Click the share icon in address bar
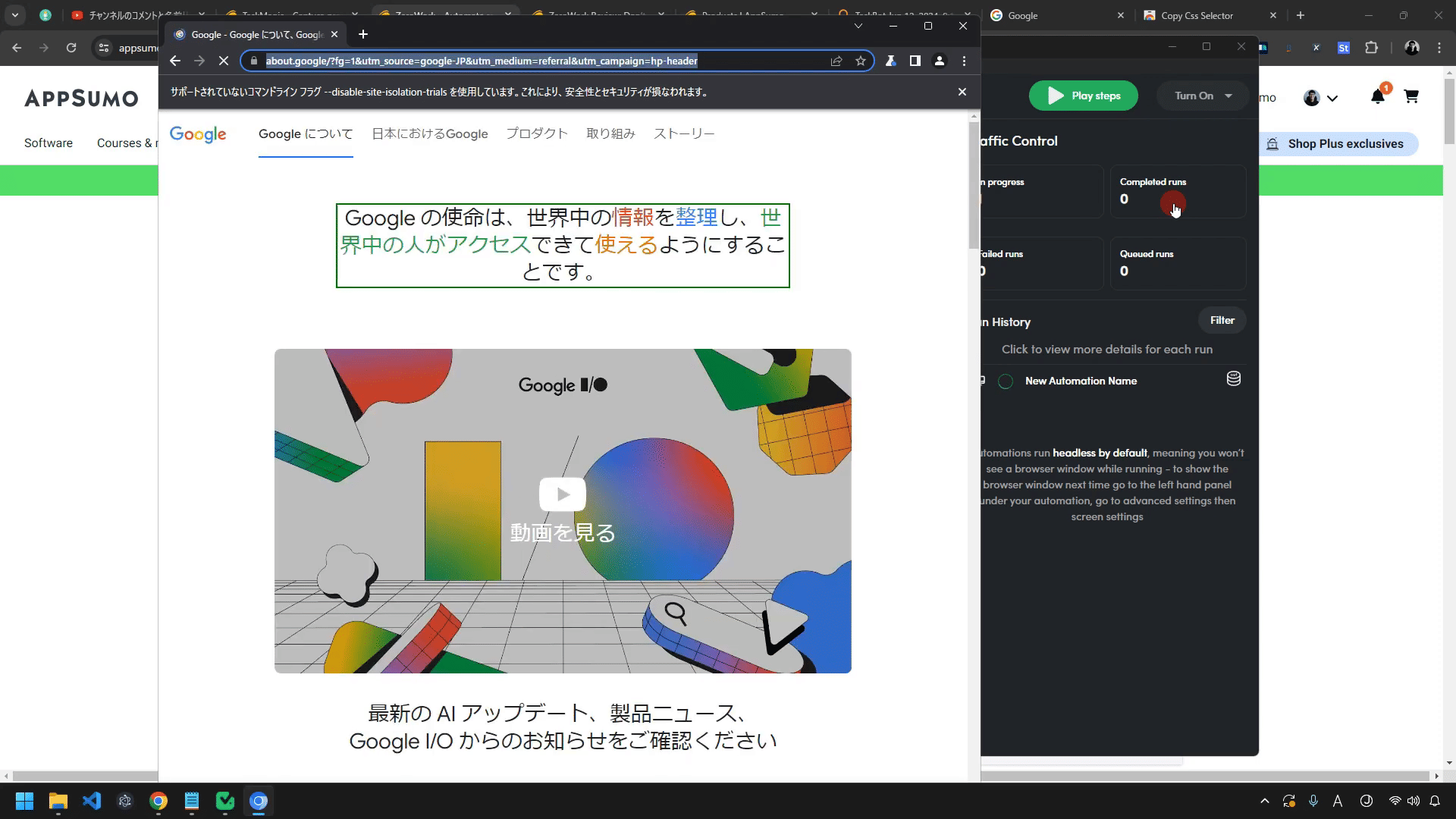1456x819 pixels. click(x=836, y=61)
